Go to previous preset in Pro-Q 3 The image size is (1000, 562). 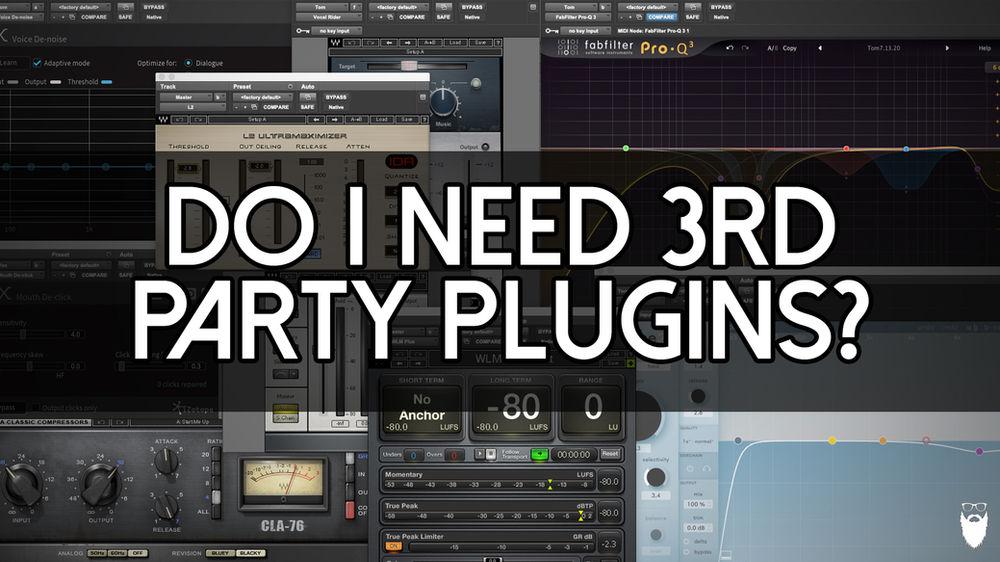point(820,48)
